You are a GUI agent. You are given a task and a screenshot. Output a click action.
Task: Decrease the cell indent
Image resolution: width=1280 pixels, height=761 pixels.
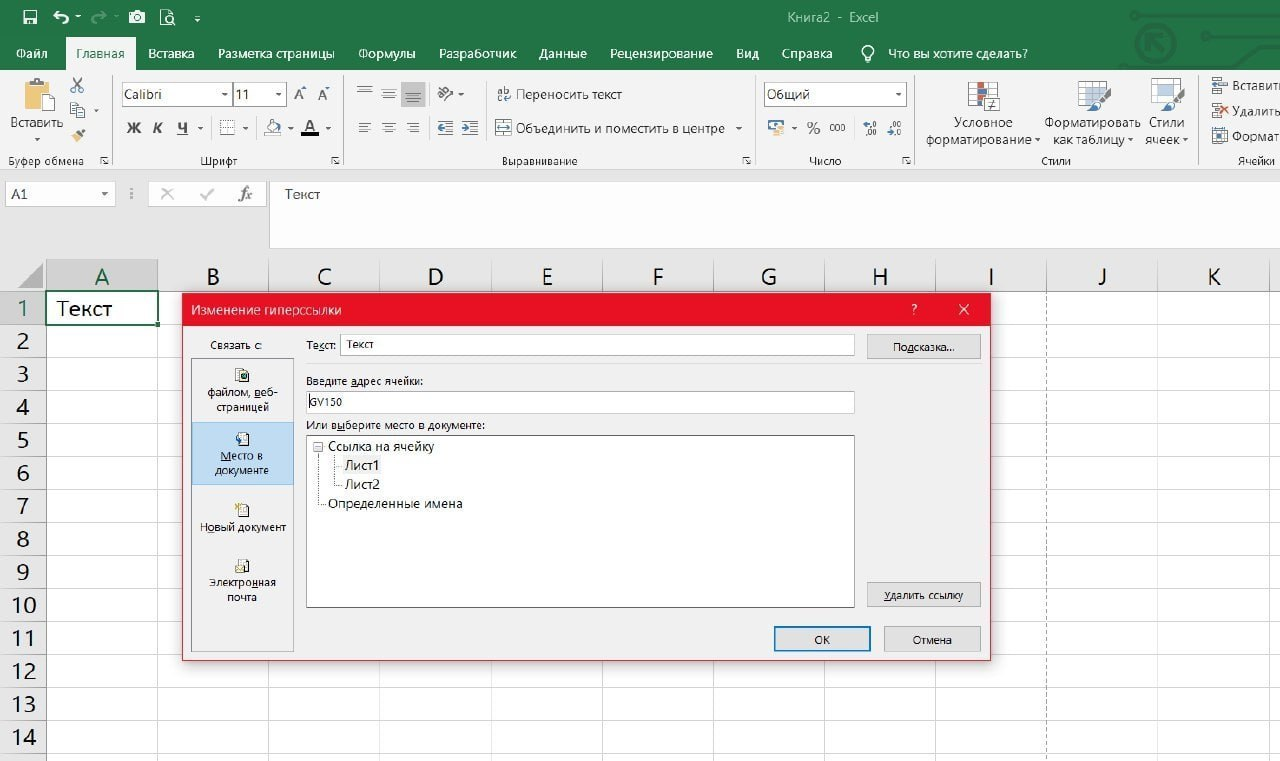tap(445, 128)
